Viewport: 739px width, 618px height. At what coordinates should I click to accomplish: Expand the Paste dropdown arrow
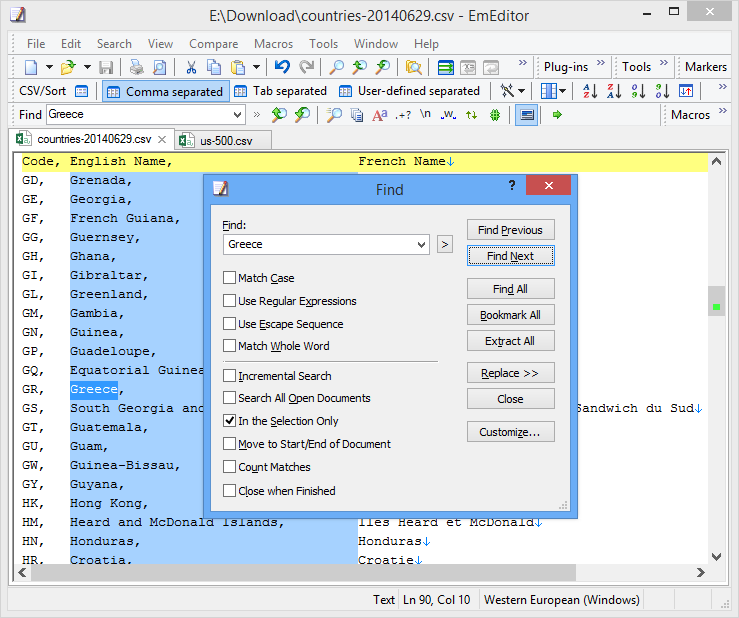[x=256, y=67]
